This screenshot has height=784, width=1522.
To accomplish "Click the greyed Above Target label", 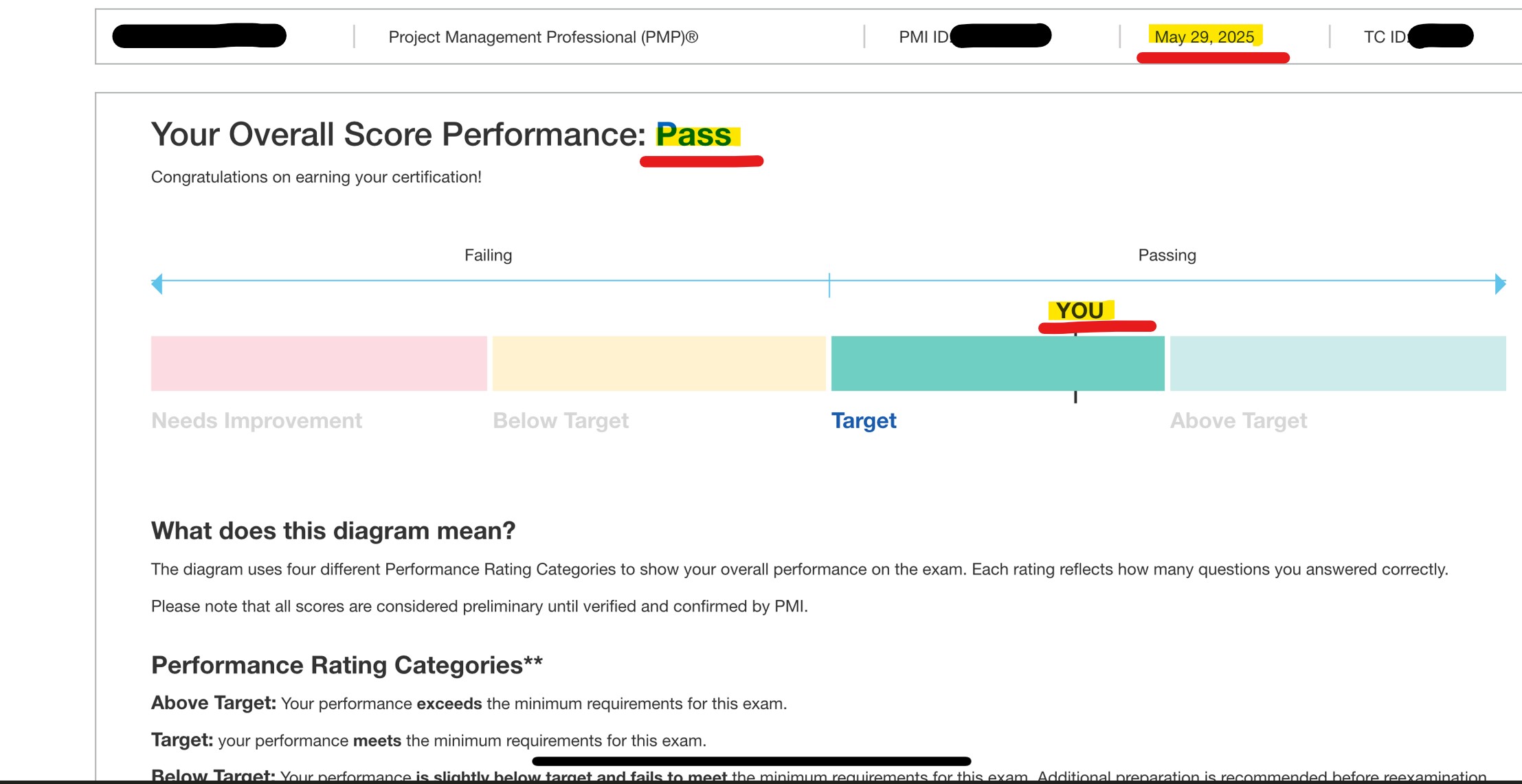I will point(1238,421).
